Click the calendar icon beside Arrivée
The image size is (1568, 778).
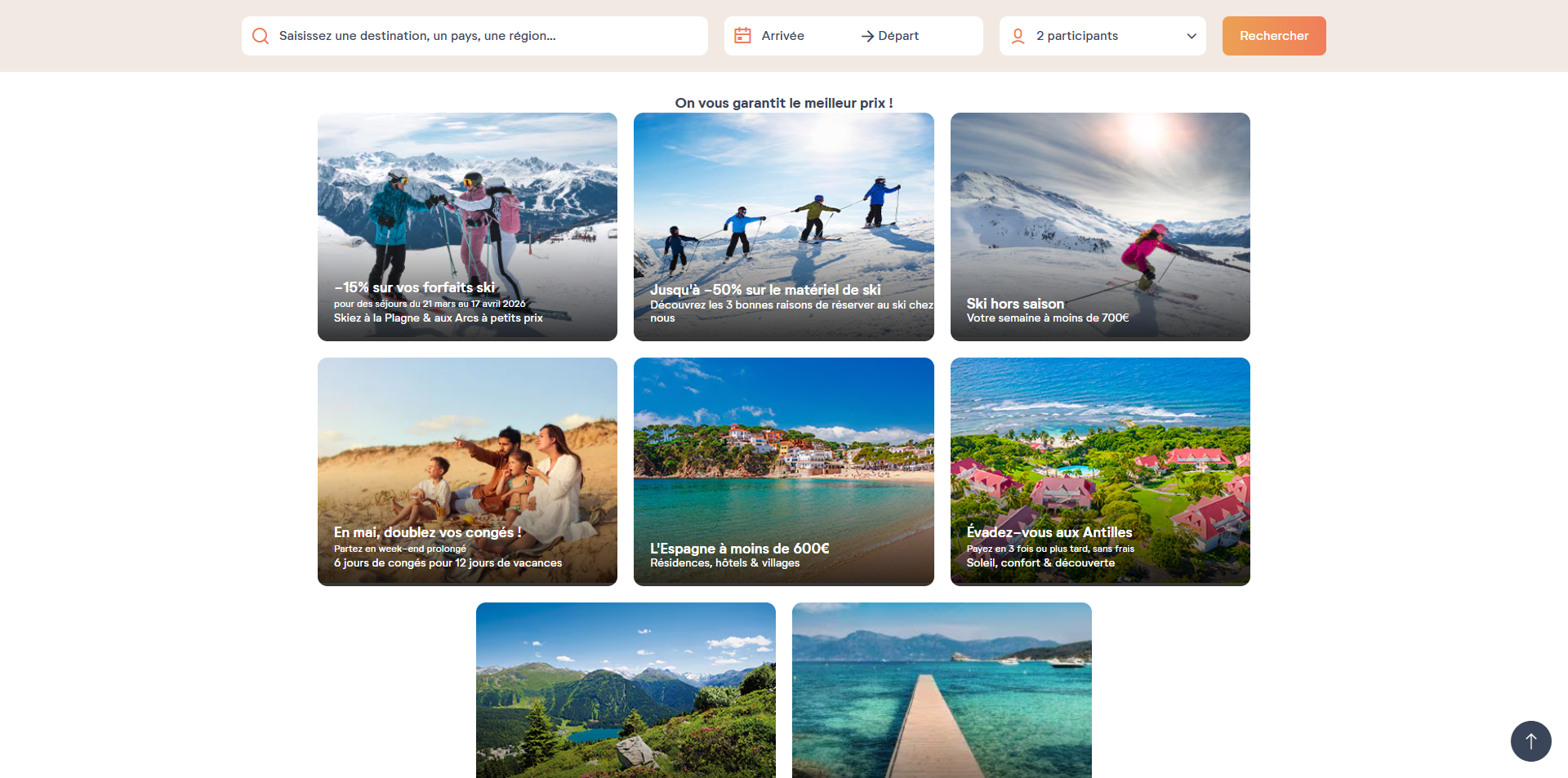(742, 35)
